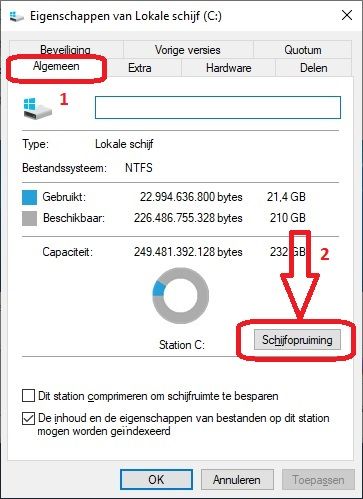This screenshot has height=499, width=363.
Task: Open the Vorige versies tab
Action: (x=188, y=50)
